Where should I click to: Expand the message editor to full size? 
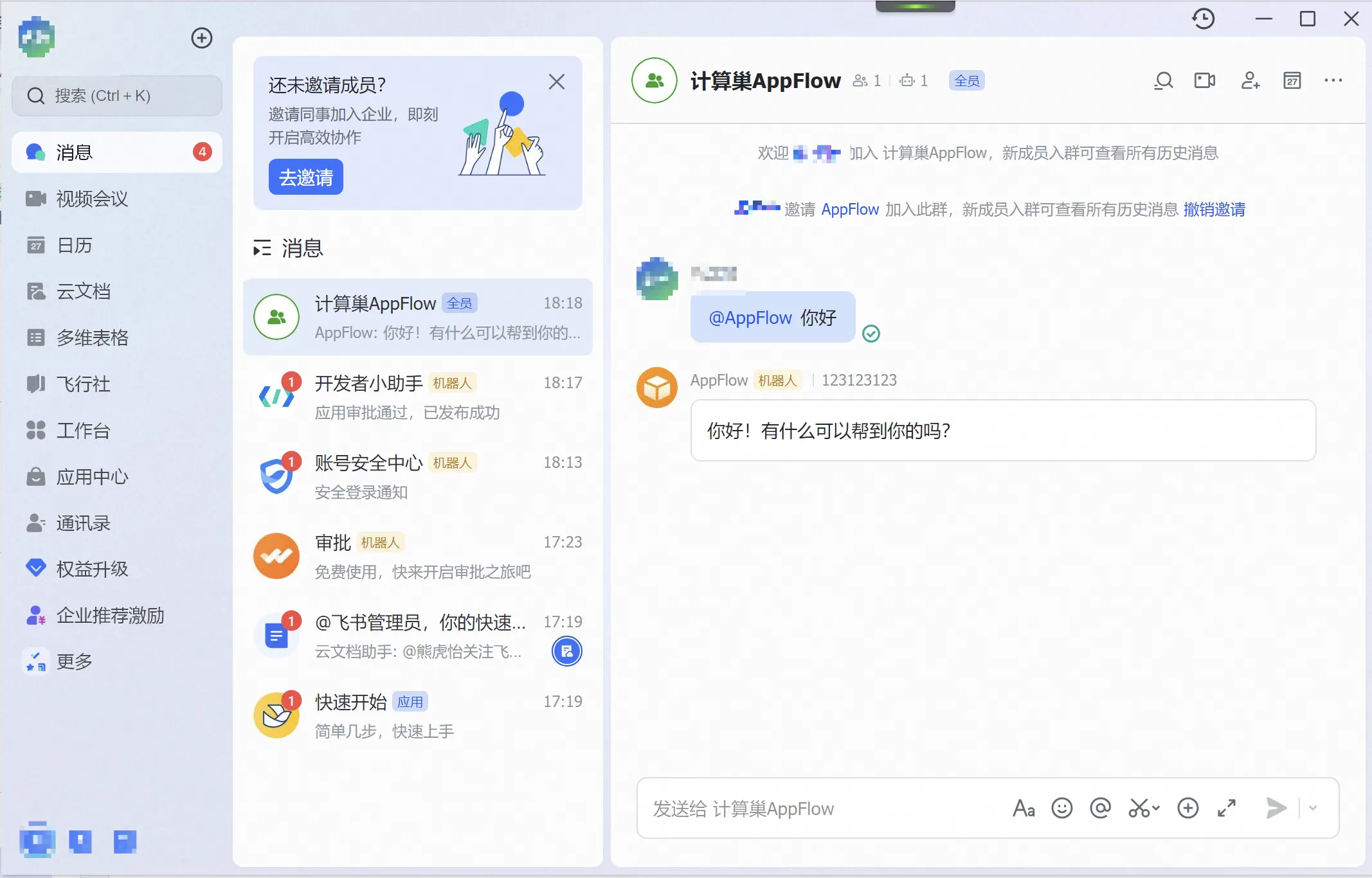(x=1227, y=808)
